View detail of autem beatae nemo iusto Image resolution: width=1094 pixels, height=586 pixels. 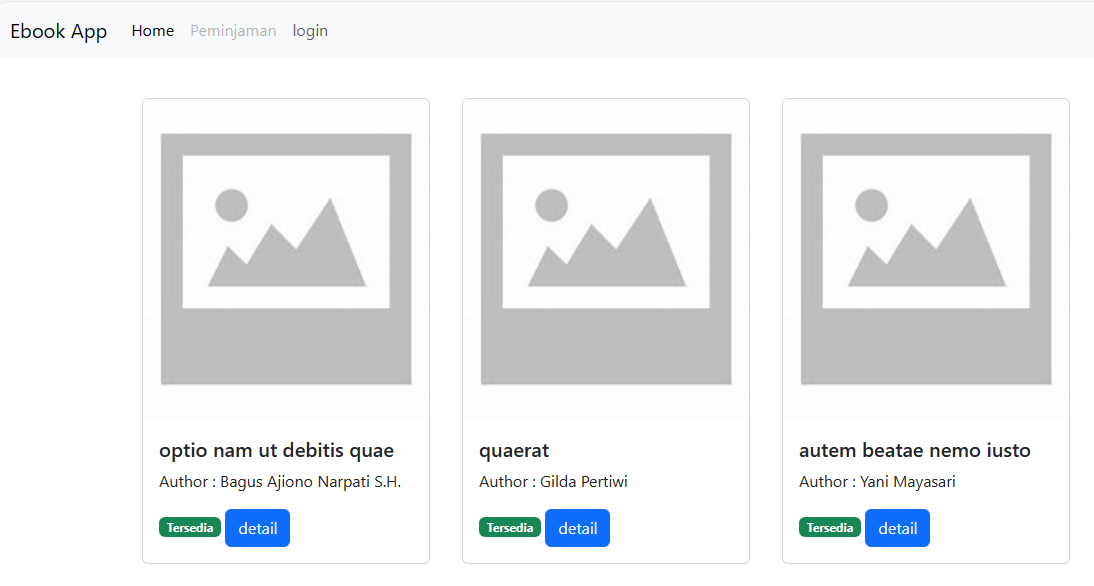pyautogui.click(x=897, y=528)
